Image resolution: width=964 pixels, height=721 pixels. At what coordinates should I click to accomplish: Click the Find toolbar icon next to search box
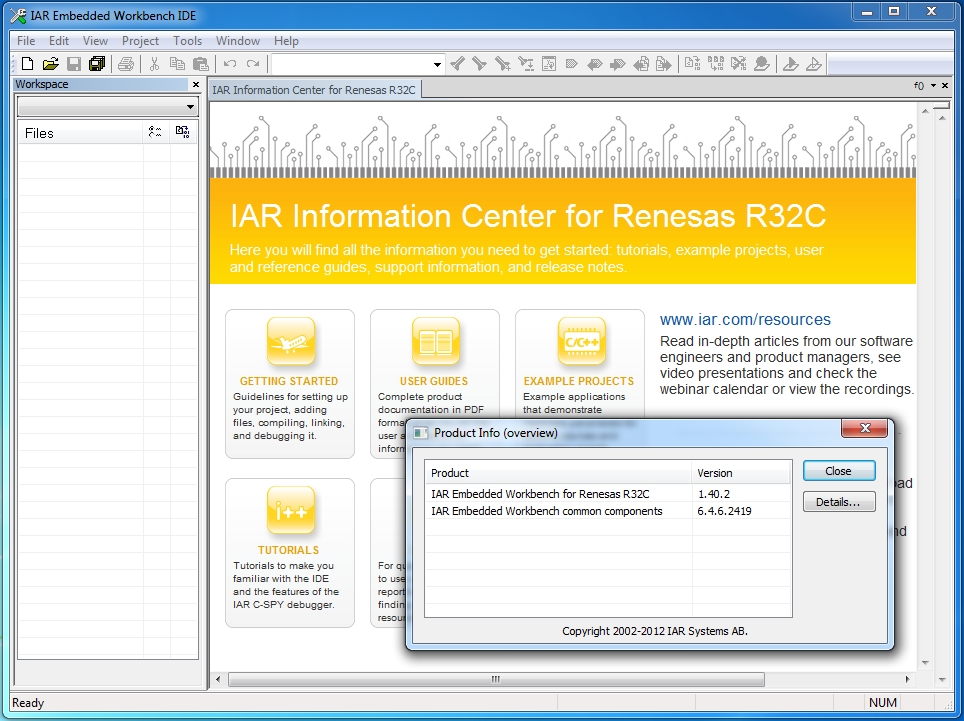457,63
